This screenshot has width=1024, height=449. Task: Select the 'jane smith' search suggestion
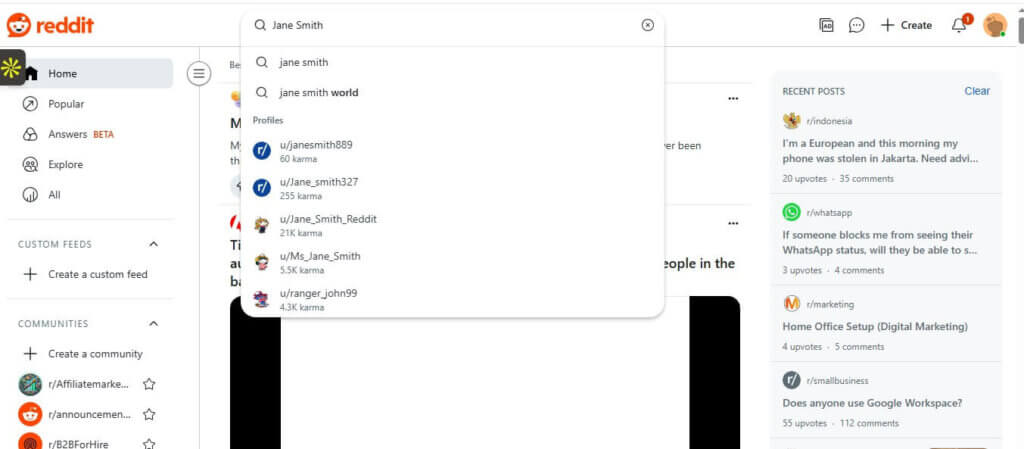pyautogui.click(x=452, y=63)
